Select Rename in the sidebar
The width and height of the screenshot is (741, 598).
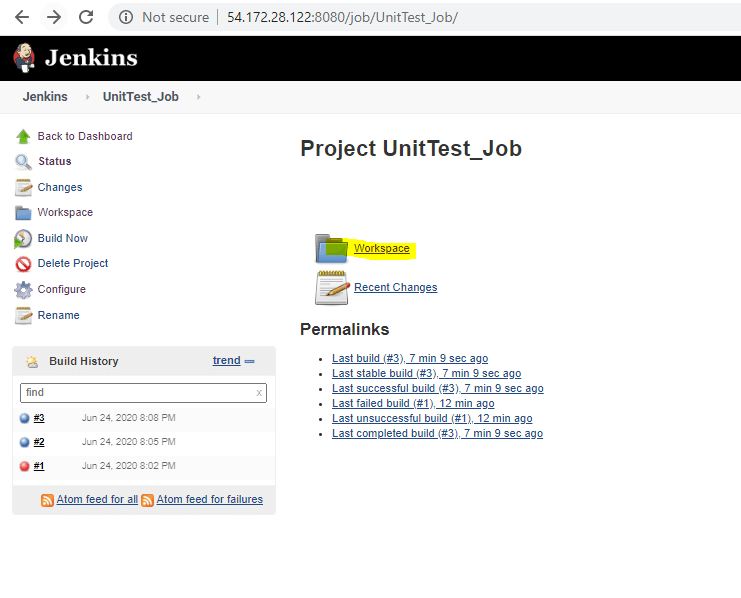click(59, 315)
